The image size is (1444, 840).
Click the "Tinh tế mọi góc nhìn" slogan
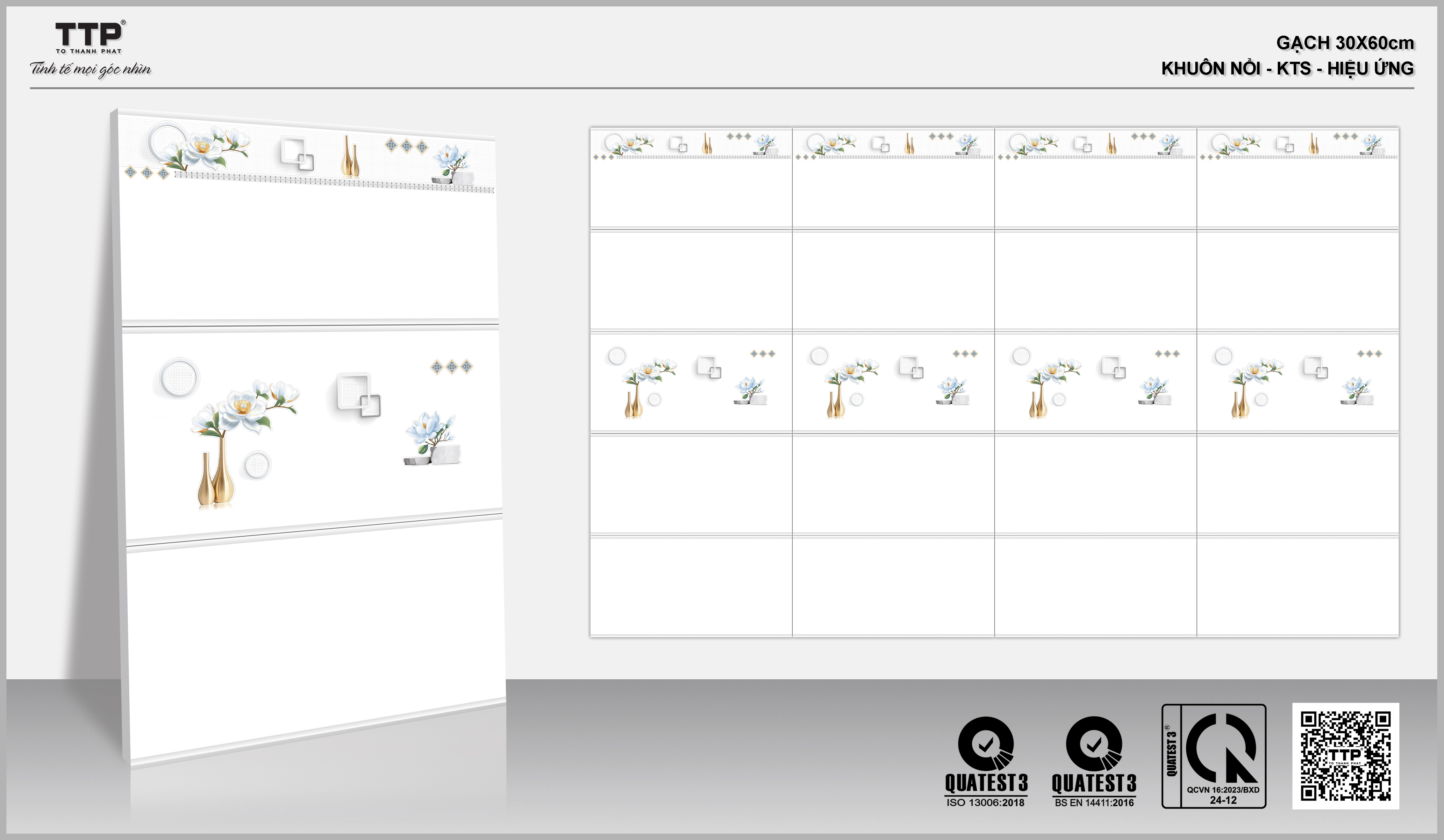pyautogui.click(x=90, y=69)
